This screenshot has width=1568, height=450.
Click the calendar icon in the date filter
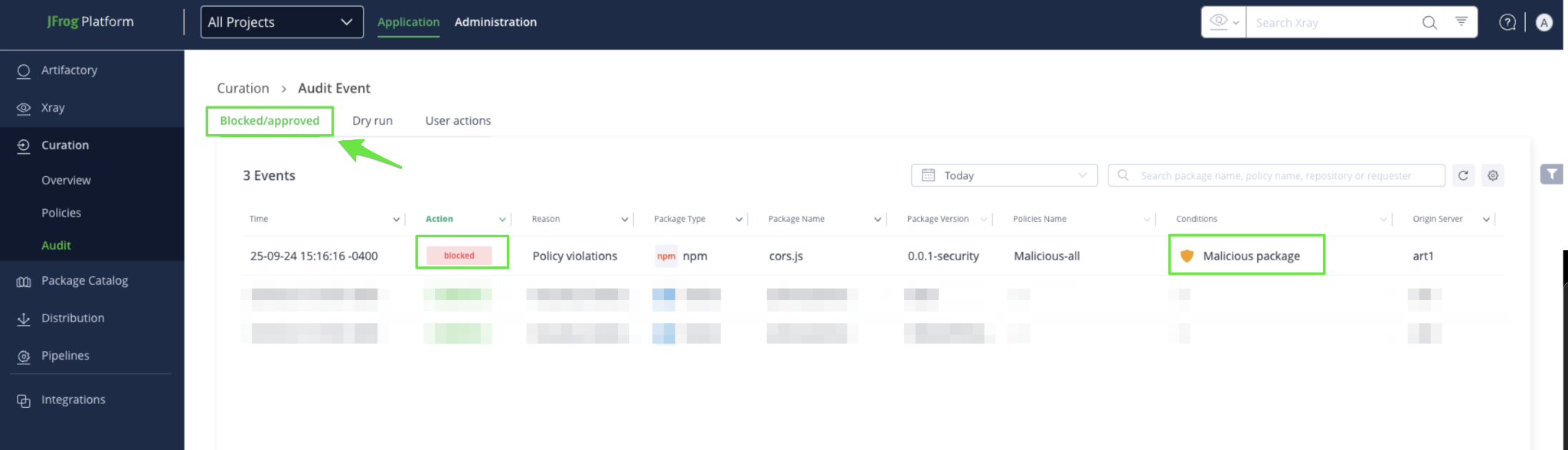click(x=928, y=175)
